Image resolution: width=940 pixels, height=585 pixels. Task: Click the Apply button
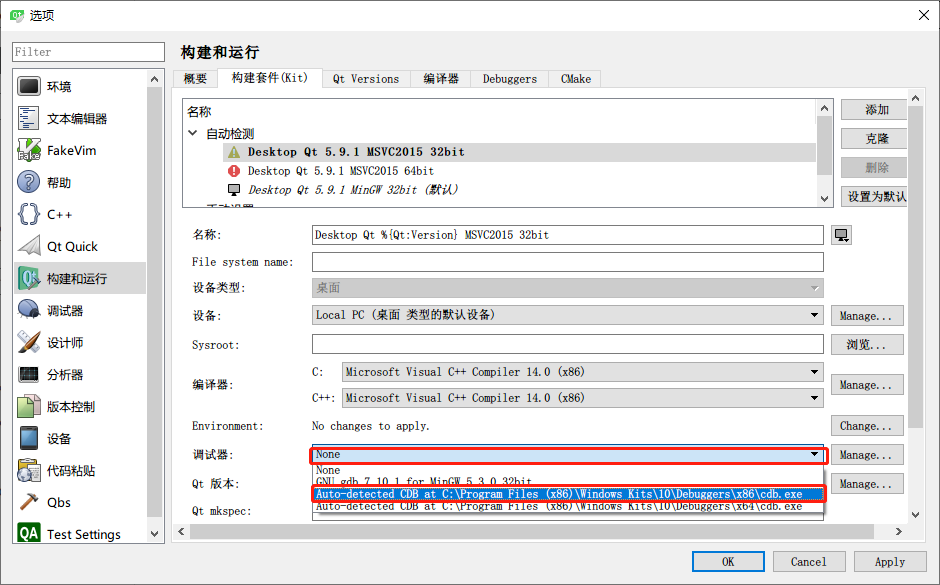[890, 562]
